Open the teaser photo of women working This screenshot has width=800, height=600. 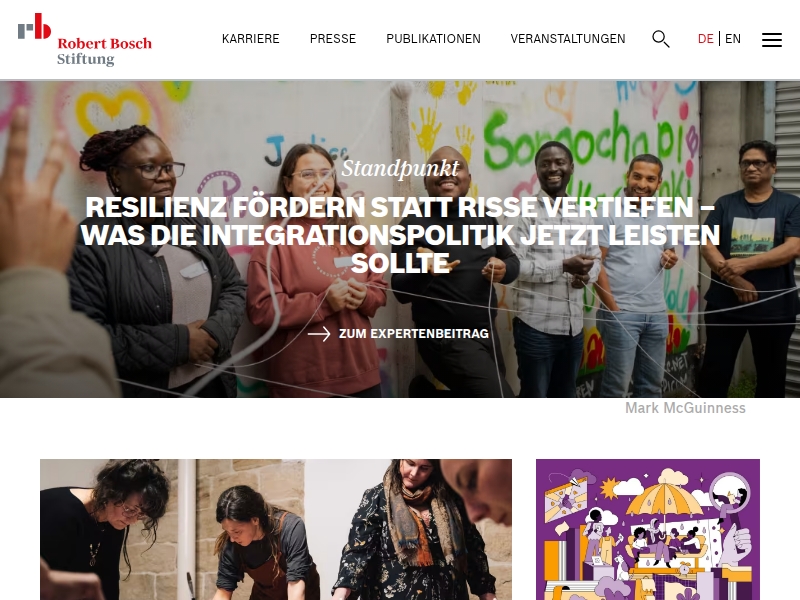(276, 530)
